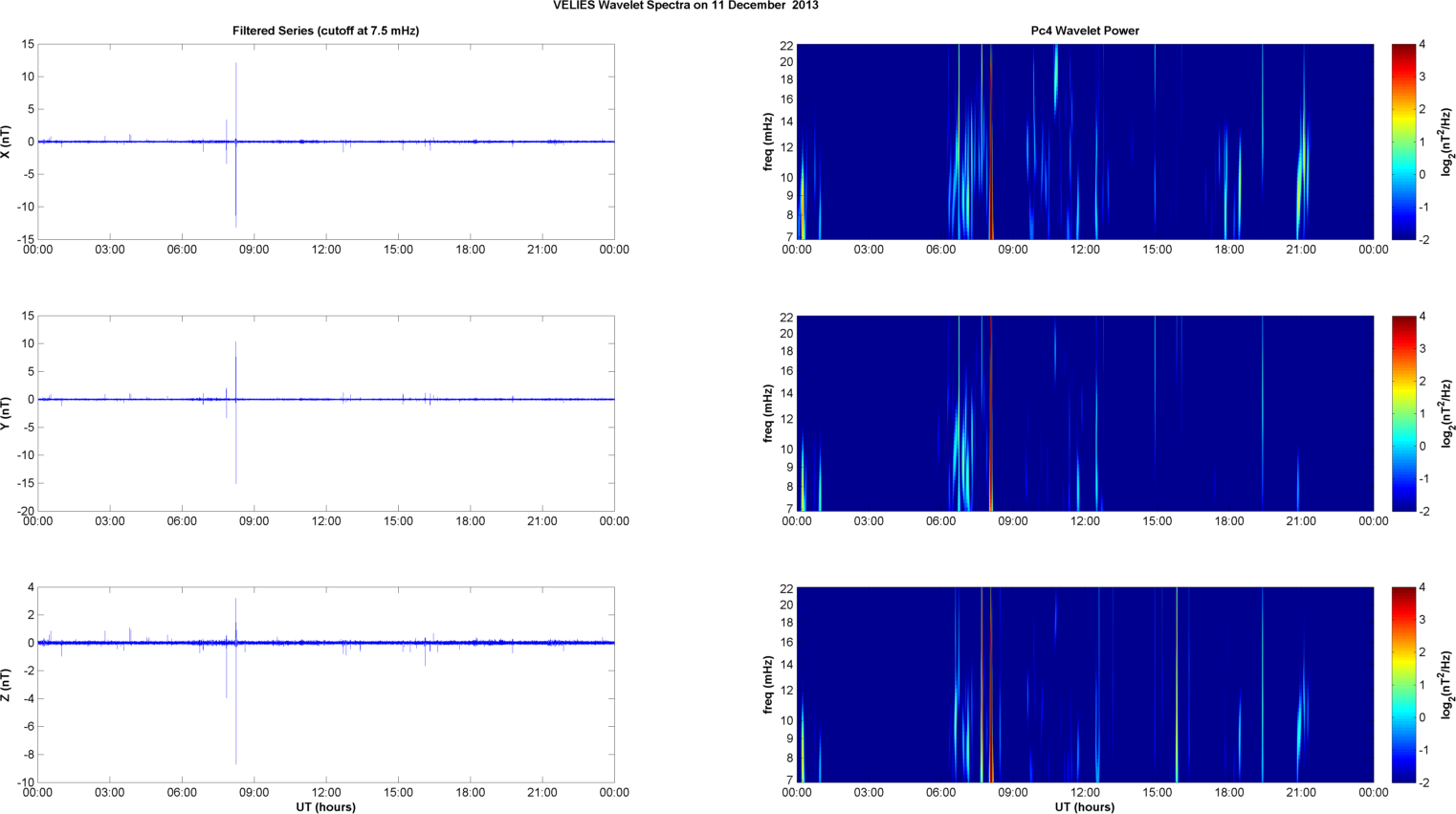Click the bottom wavelet plot colorbar
Viewport: 1456px width, 814px height.
(x=1402, y=685)
